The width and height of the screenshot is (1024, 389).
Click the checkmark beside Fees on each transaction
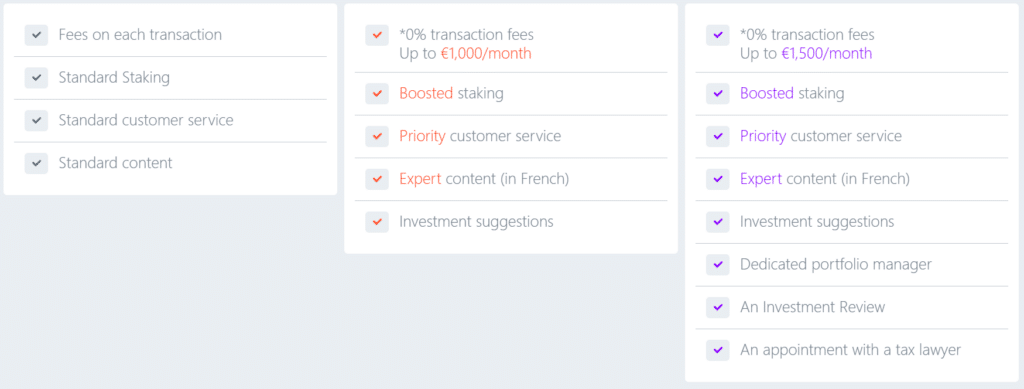(37, 35)
